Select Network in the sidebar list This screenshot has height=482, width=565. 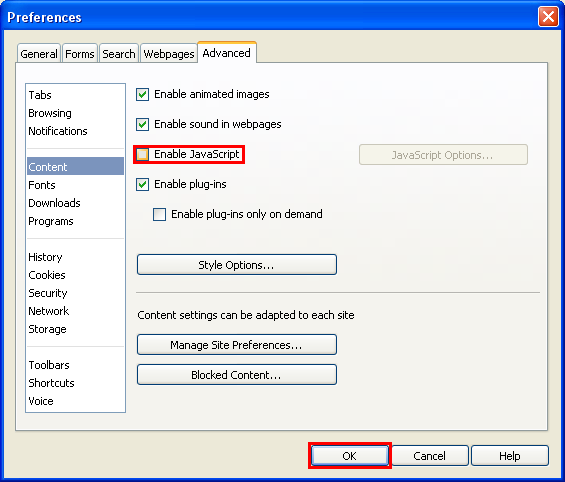(x=75, y=311)
